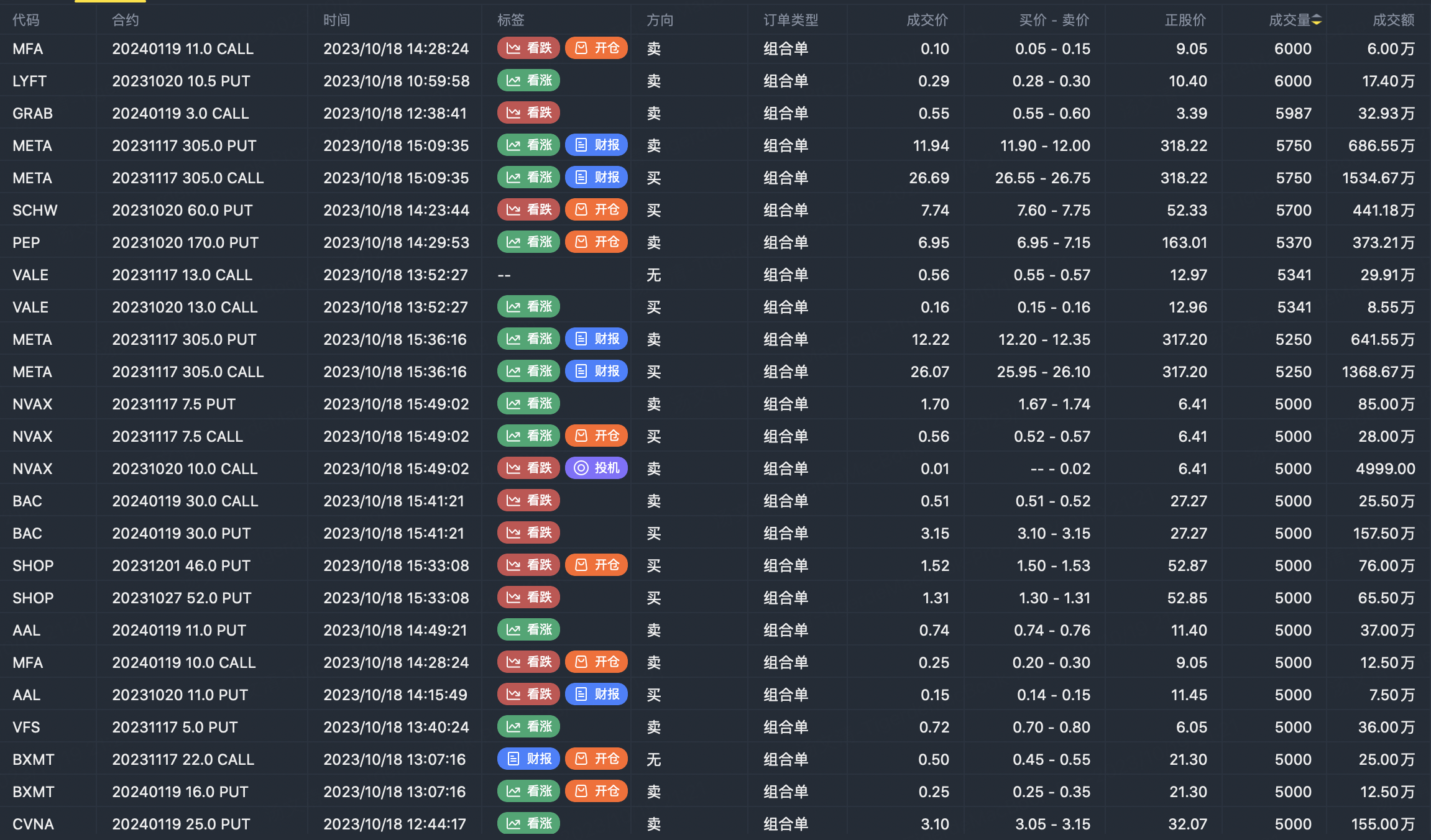Screen dimensions: 1431x840
Task: Click 财报 tag in BXMT 22.0 CALL row
Action: point(529,759)
